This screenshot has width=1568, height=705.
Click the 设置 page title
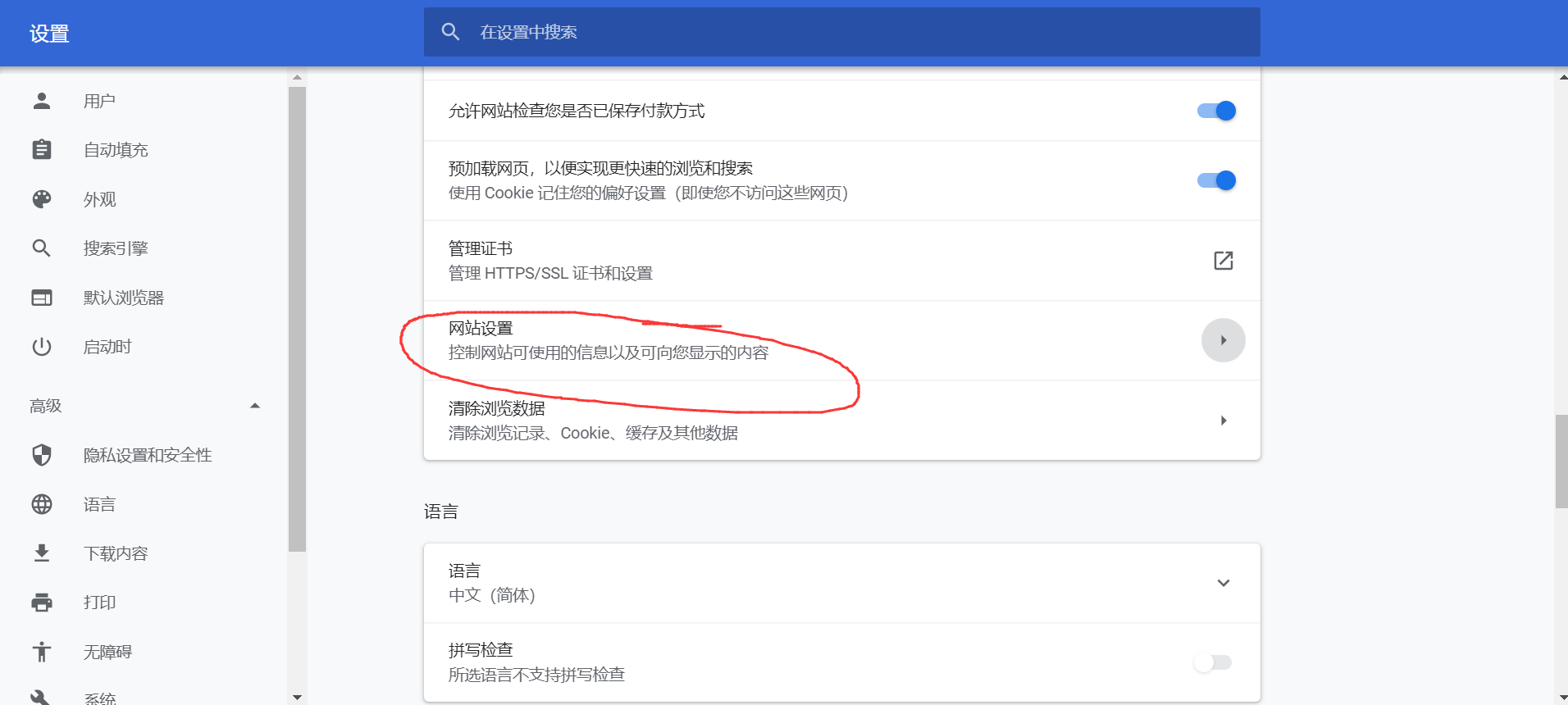[x=49, y=34]
